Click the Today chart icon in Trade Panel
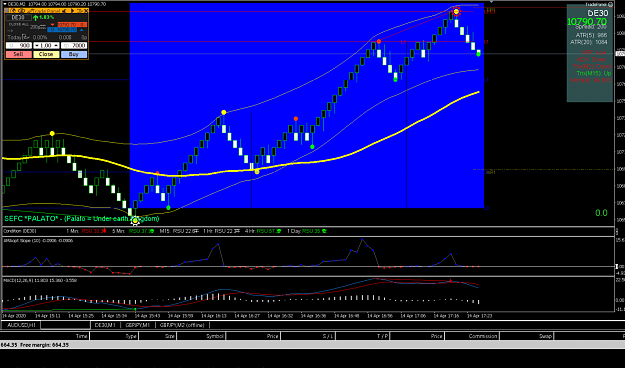 point(26,37)
